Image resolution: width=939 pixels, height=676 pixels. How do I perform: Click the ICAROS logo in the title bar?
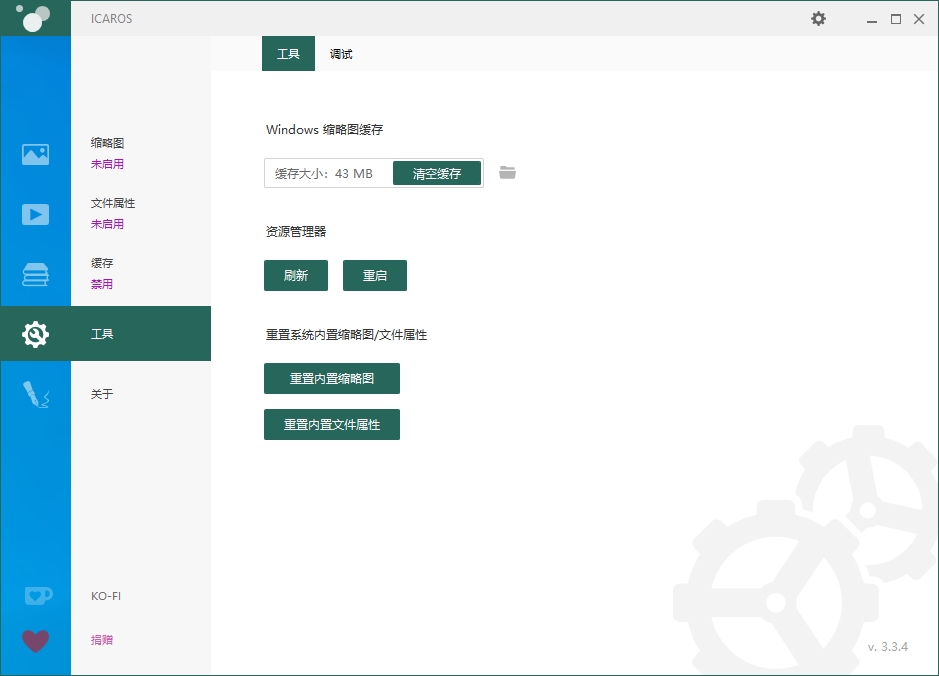[x=35, y=17]
